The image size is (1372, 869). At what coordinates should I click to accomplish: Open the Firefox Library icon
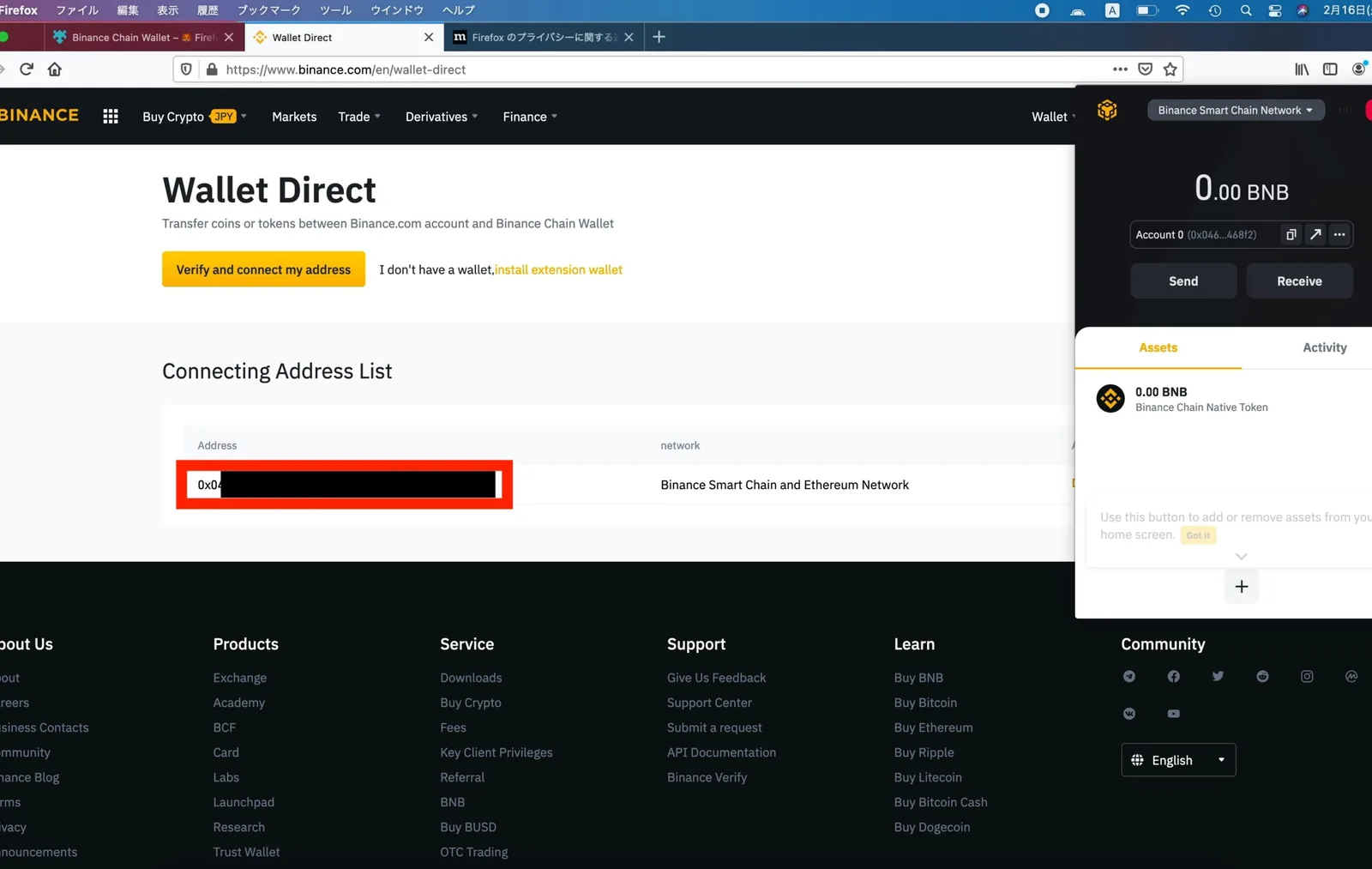point(1302,69)
